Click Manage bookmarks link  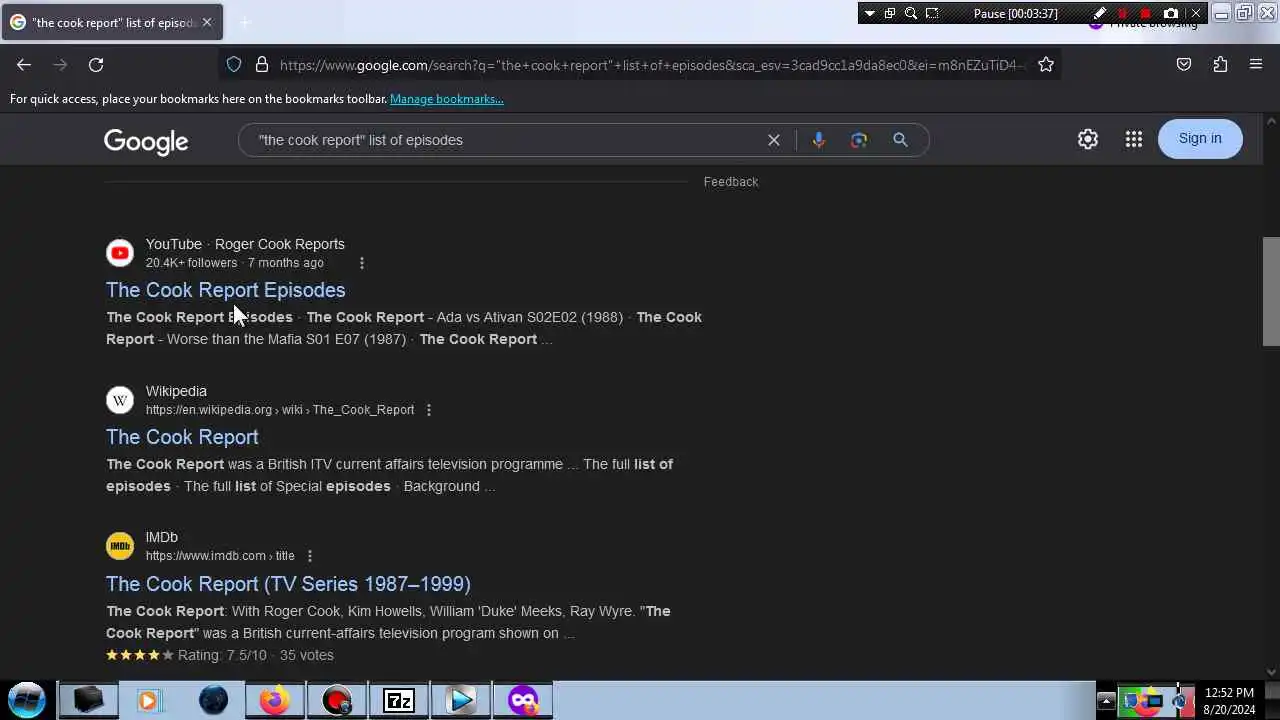coord(447,99)
